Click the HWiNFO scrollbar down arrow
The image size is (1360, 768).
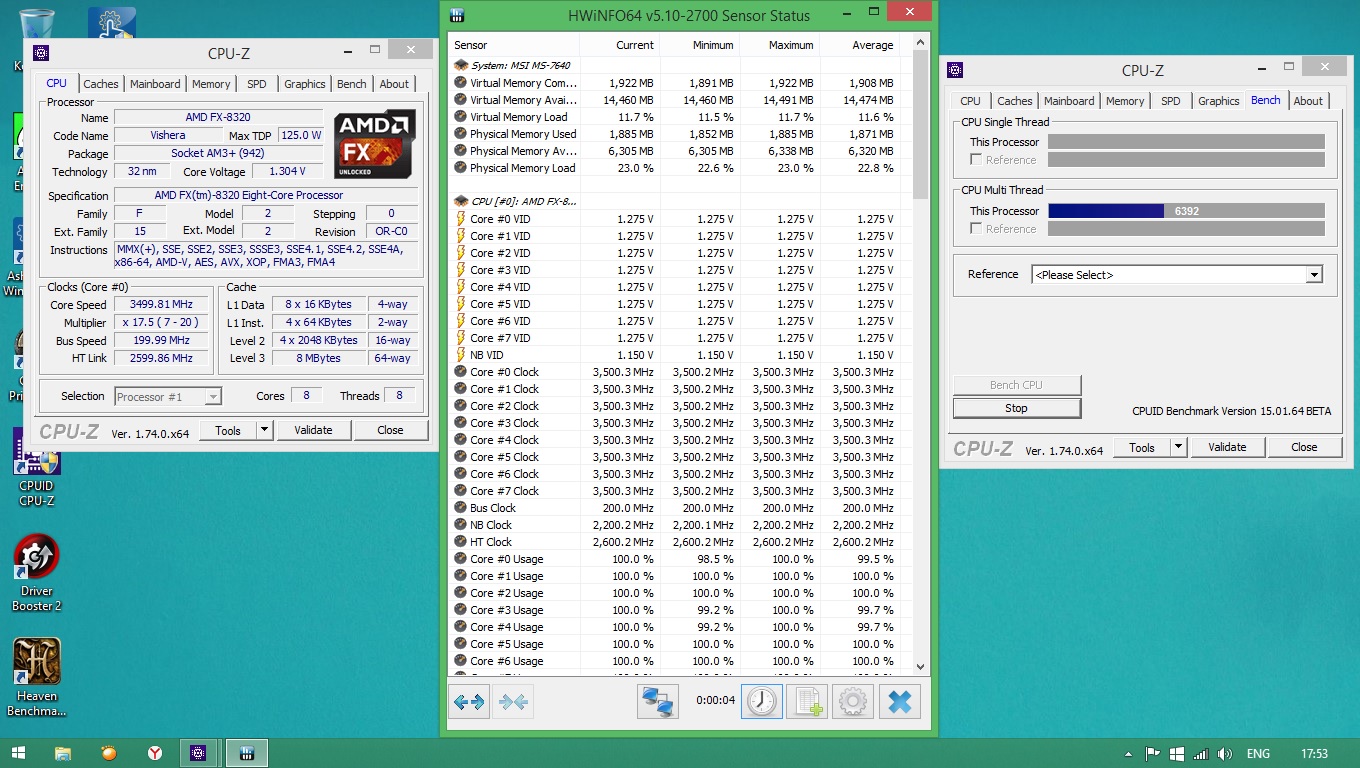921,667
